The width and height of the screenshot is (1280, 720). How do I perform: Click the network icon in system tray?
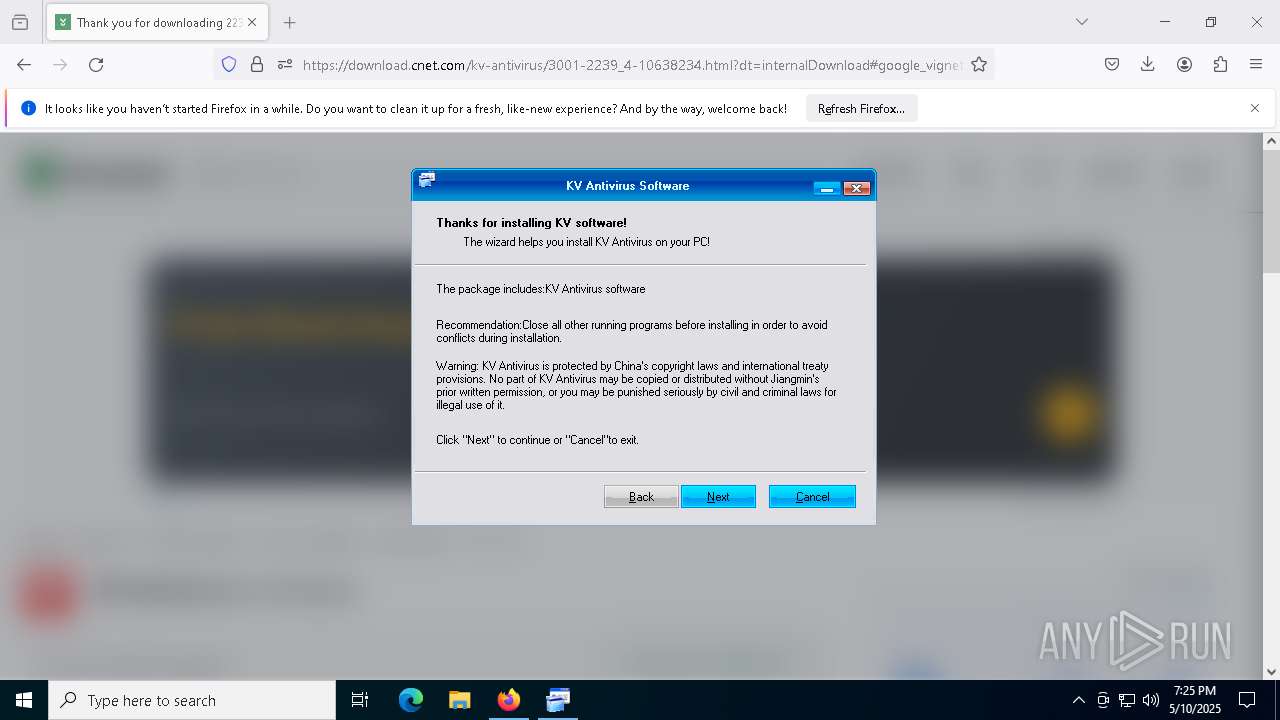pos(1127,700)
